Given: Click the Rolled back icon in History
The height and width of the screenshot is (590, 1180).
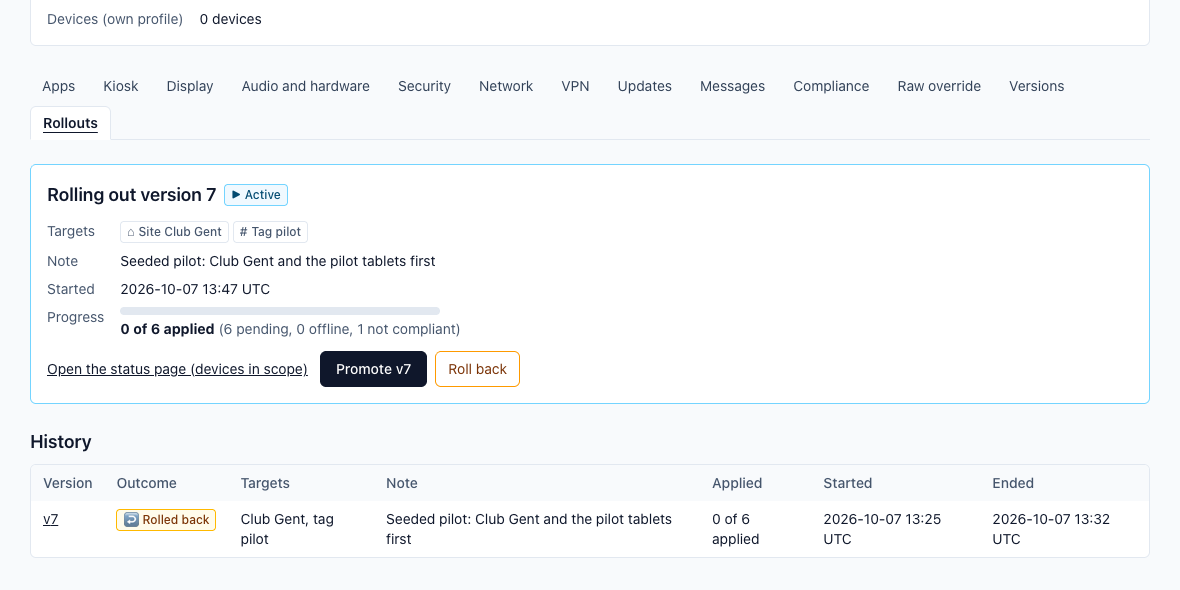Looking at the screenshot, I should tap(131, 519).
